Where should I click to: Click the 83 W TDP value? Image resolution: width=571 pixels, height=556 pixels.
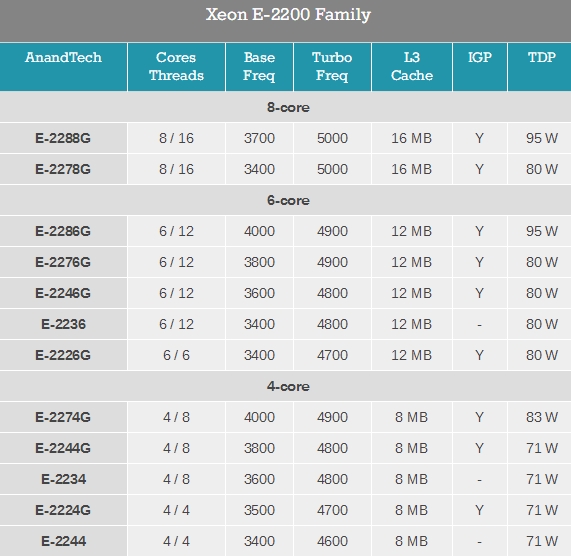[x=542, y=417]
